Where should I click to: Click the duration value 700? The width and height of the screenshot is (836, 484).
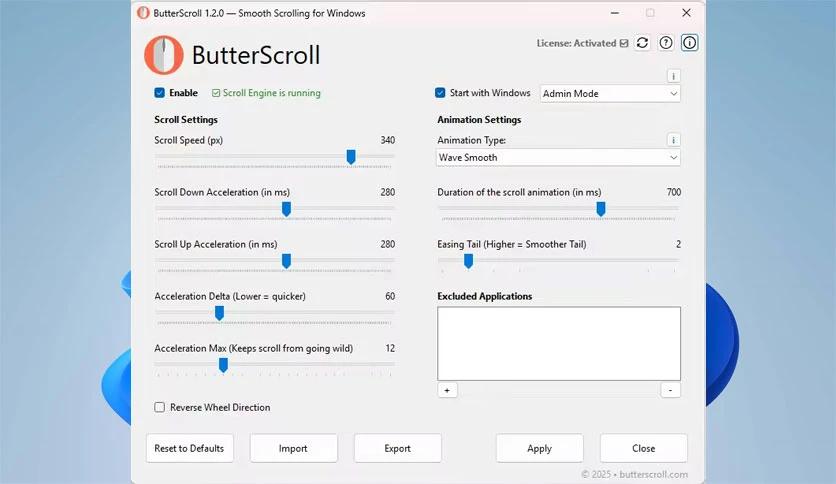point(673,192)
